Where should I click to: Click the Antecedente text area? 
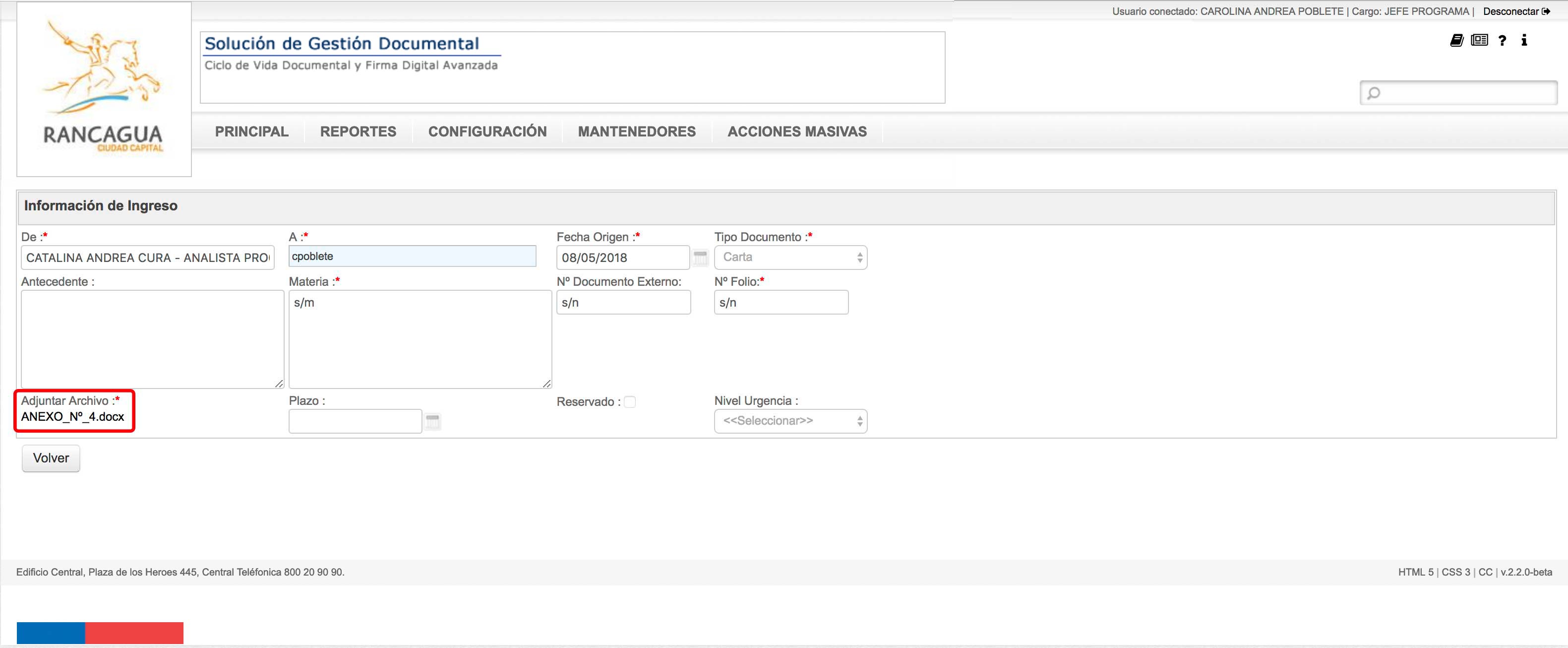[153, 339]
